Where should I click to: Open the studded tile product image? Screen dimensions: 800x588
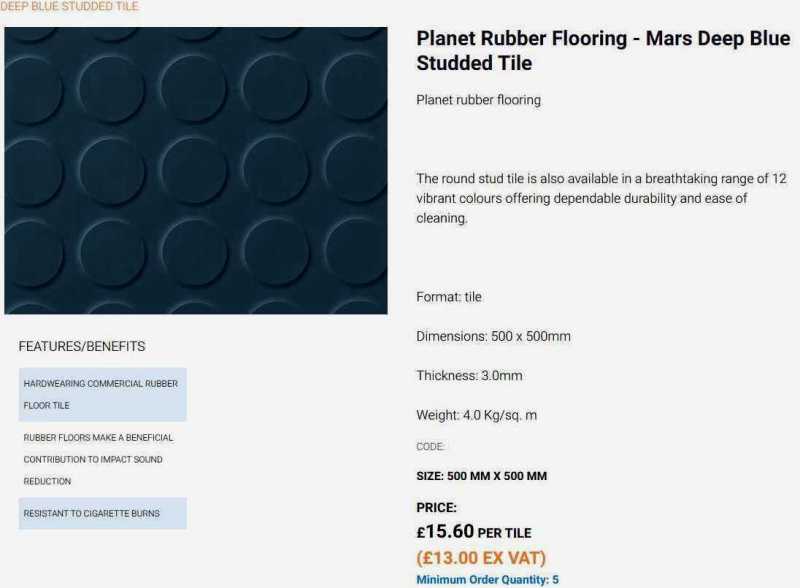coord(196,170)
